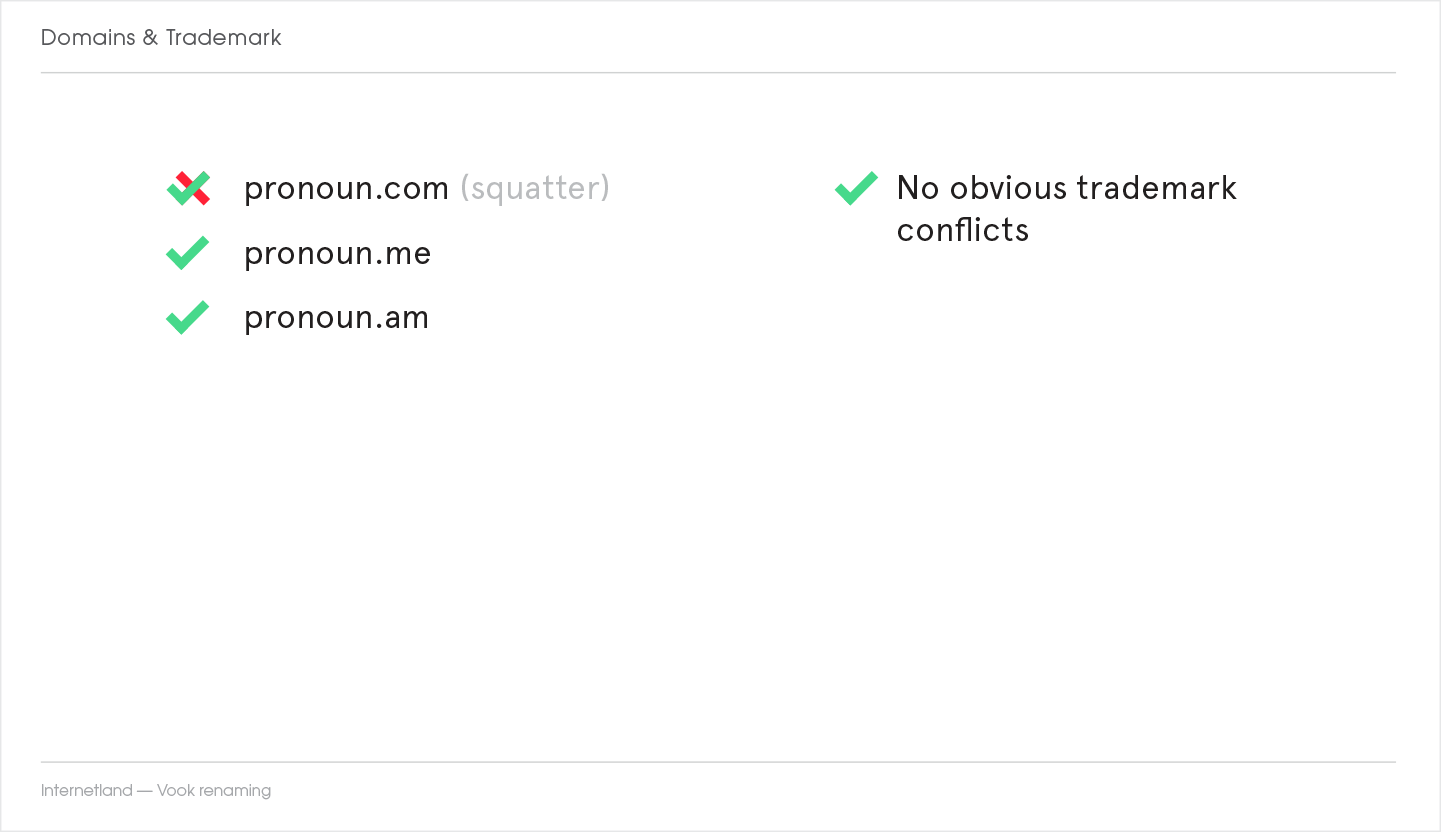This screenshot has height=832, width=1441.
Task: Click the word 'conflicts' on the second line
Action: tap(962, 230)
